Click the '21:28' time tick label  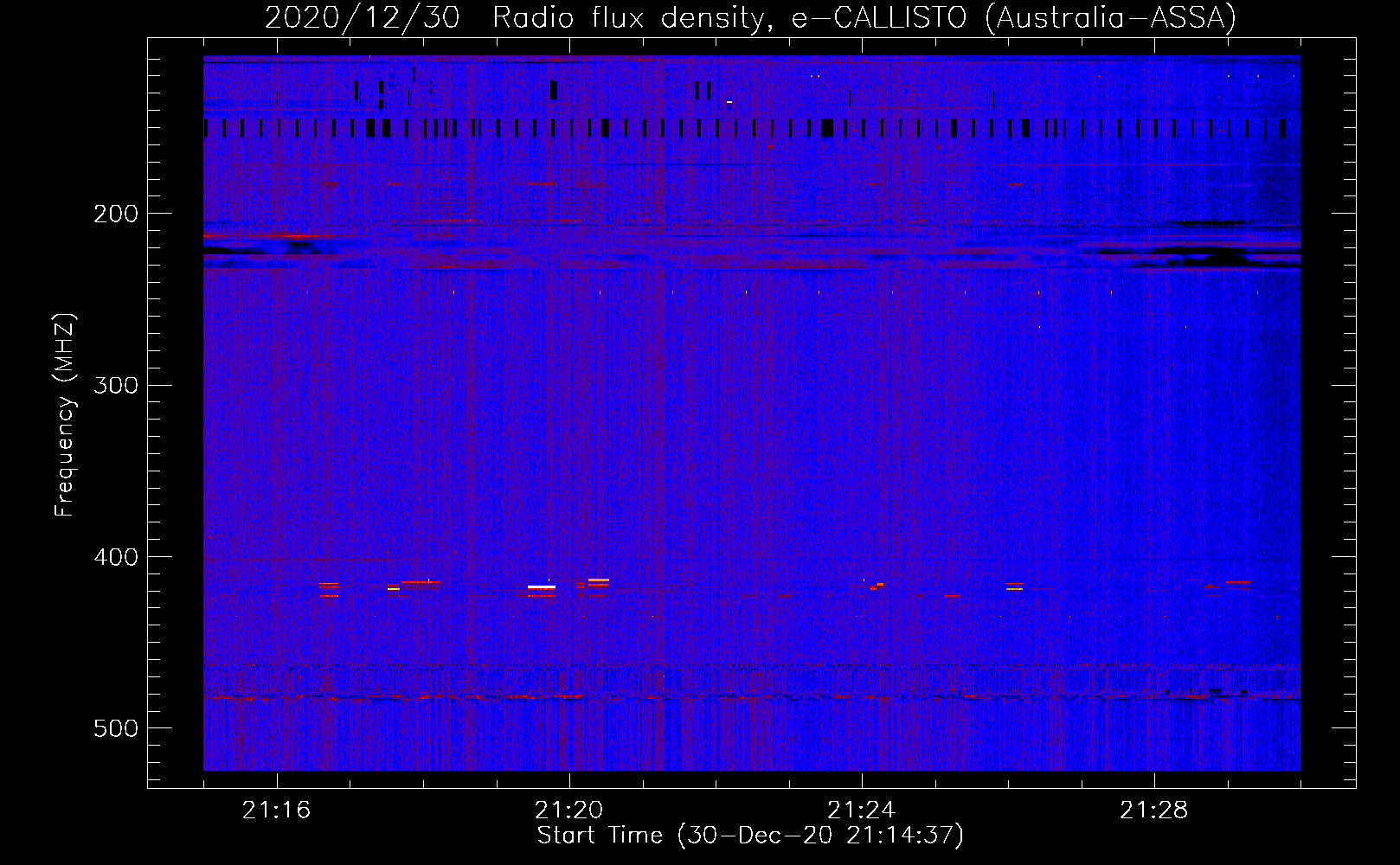click(x=1154, y=811)
